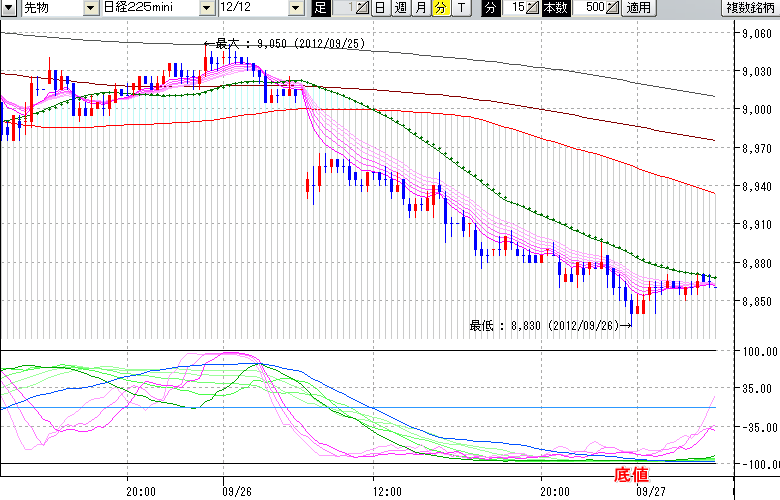Click the minute interval spinner next to 15
The image size is (780, 500).
[531, 8]
